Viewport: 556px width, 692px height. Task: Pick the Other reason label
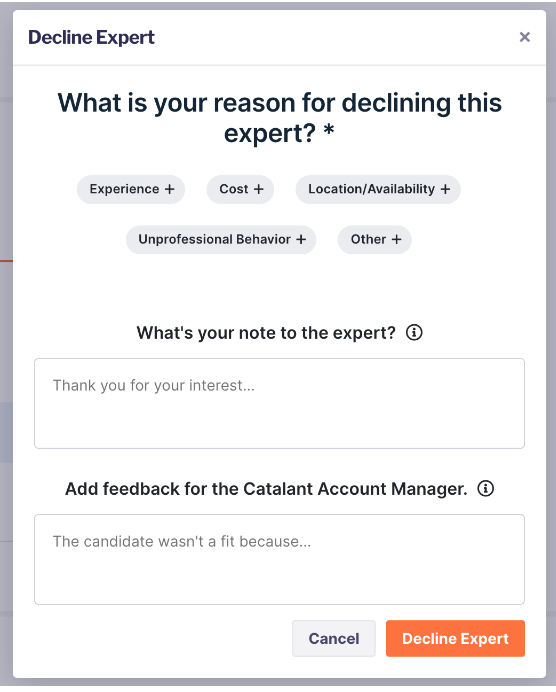pos(368,240)
